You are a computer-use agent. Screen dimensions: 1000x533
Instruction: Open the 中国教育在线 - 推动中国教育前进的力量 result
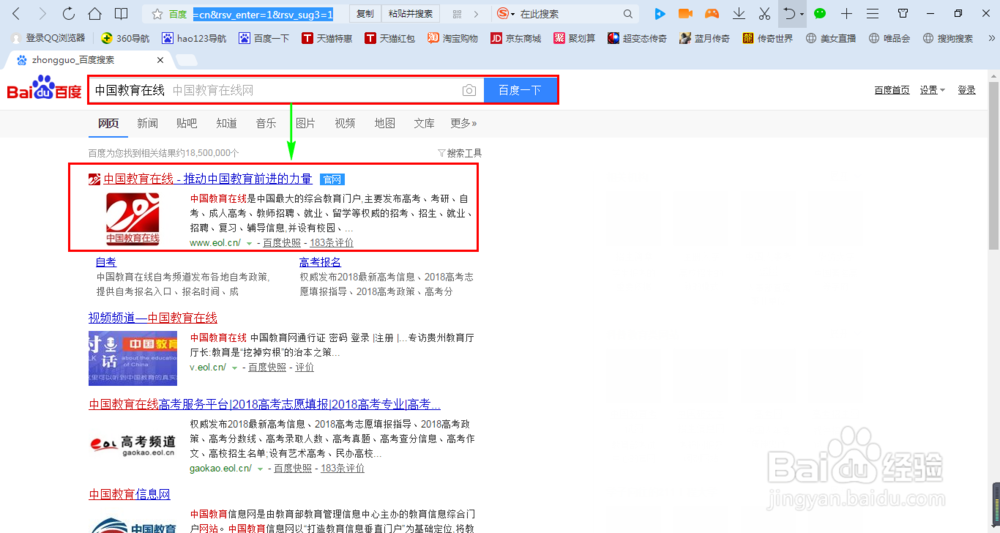pos(208,179)
